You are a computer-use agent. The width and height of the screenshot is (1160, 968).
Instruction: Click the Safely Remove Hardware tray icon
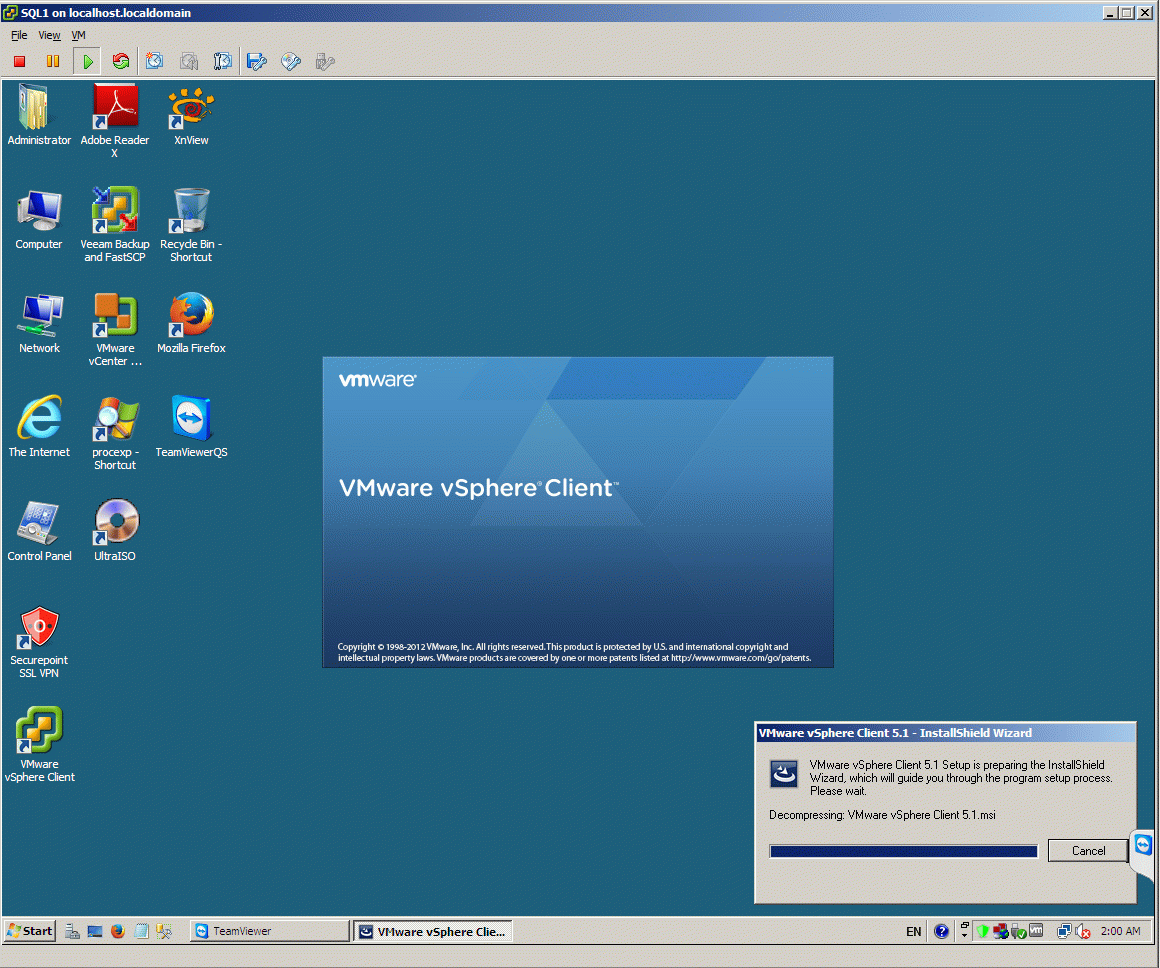[x=1019, y=931]
